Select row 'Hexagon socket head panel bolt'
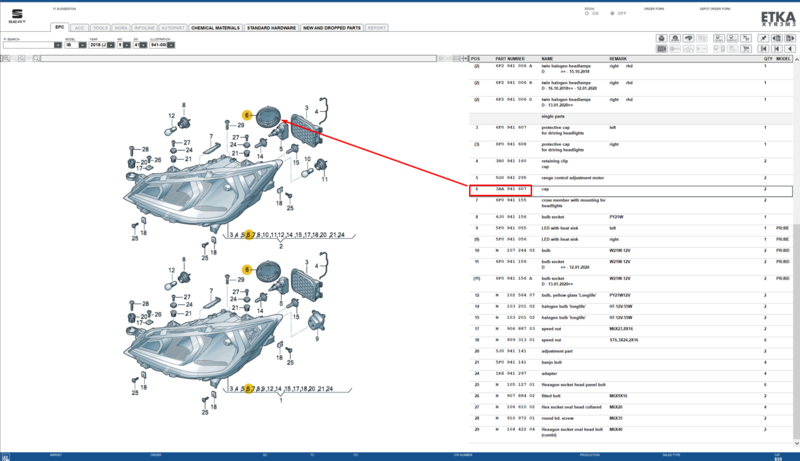This screenshot has height=461, width=800. (631, 385)
